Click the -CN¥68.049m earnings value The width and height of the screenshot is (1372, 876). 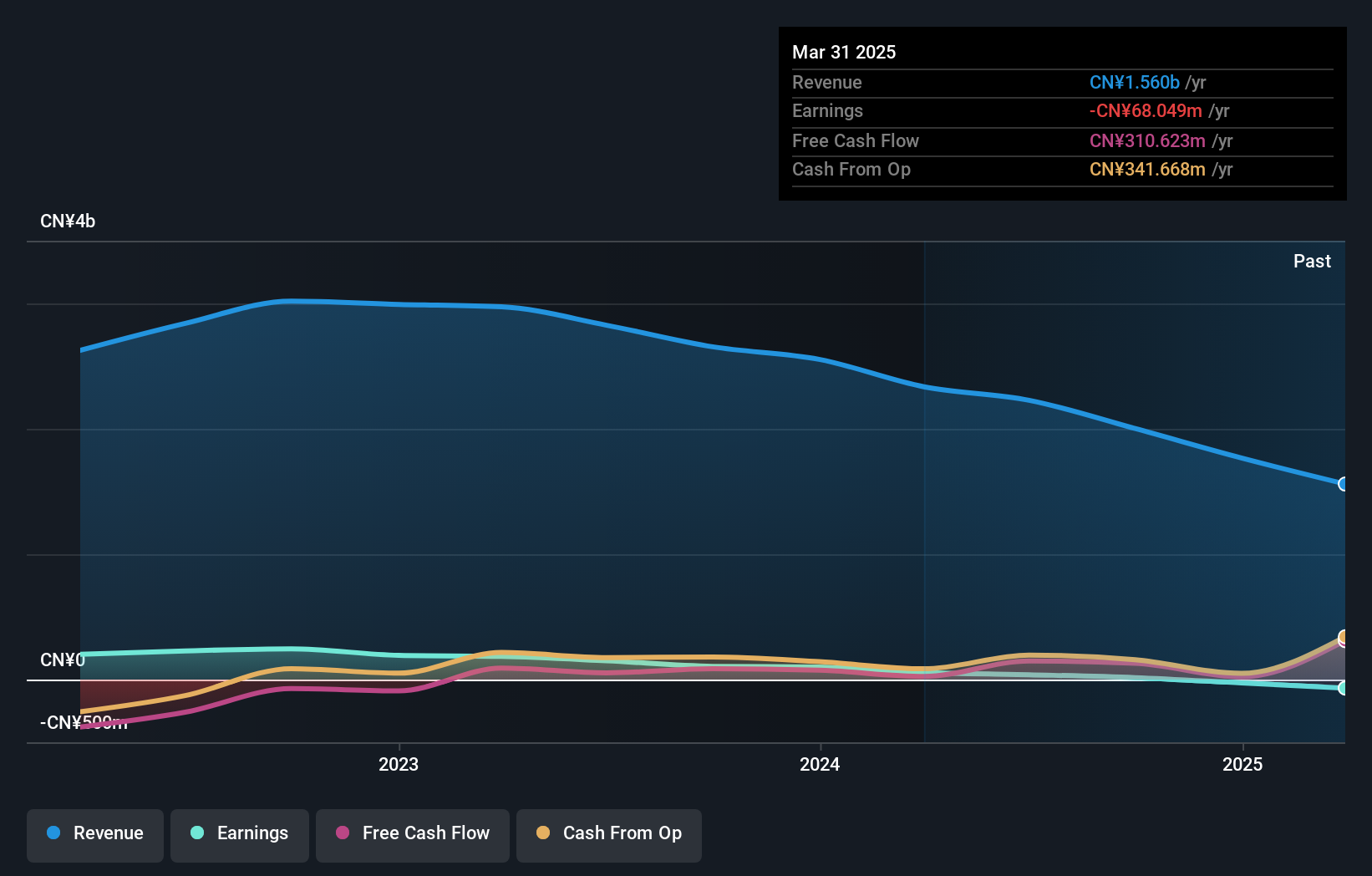pyautogui.click(x=1146, y=110)
